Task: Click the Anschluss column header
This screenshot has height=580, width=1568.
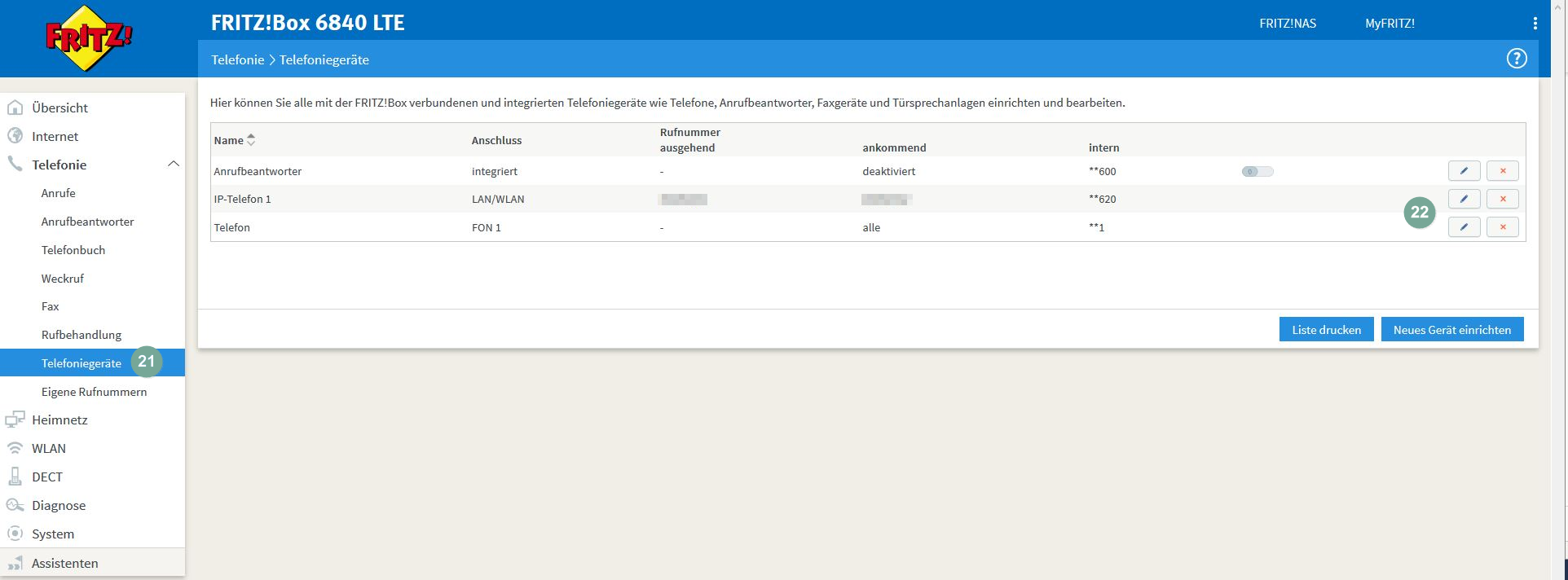Action: tap(496, 140)
